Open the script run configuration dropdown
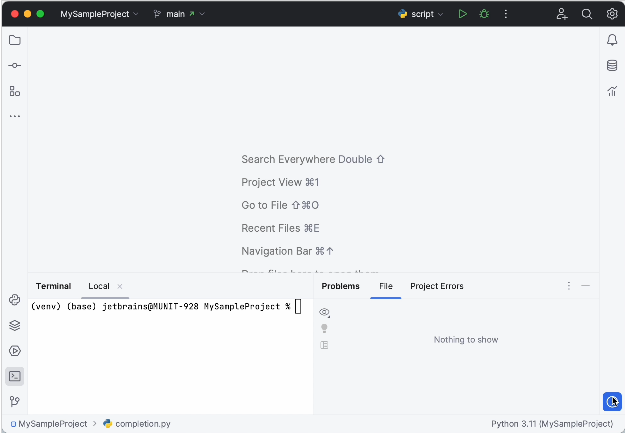Image resolution: width=625 pixels, height=433 pixels. [421, 14]
